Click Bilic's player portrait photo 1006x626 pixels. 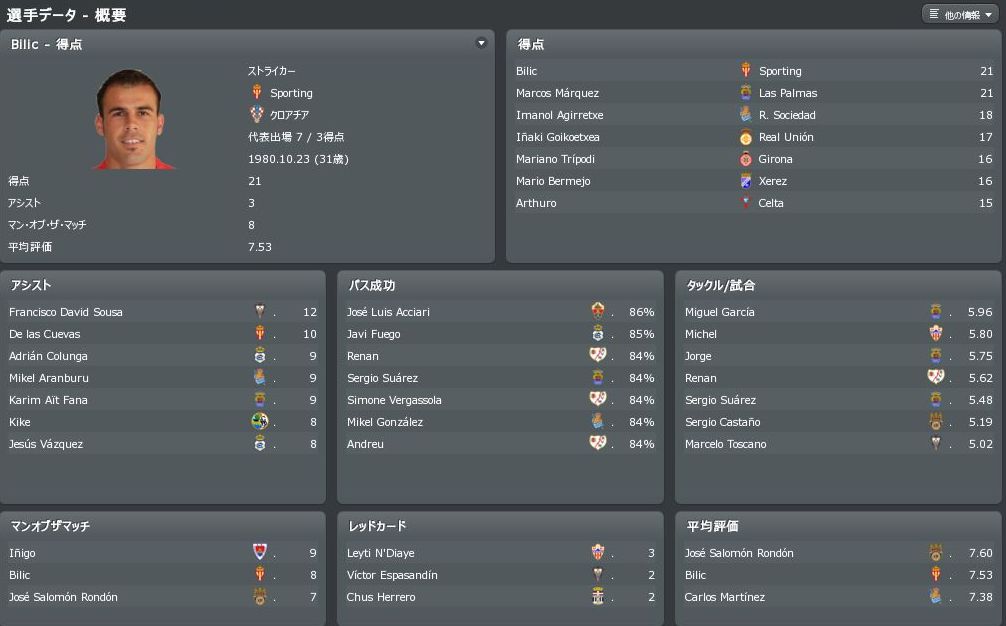[x=134, y=120]
